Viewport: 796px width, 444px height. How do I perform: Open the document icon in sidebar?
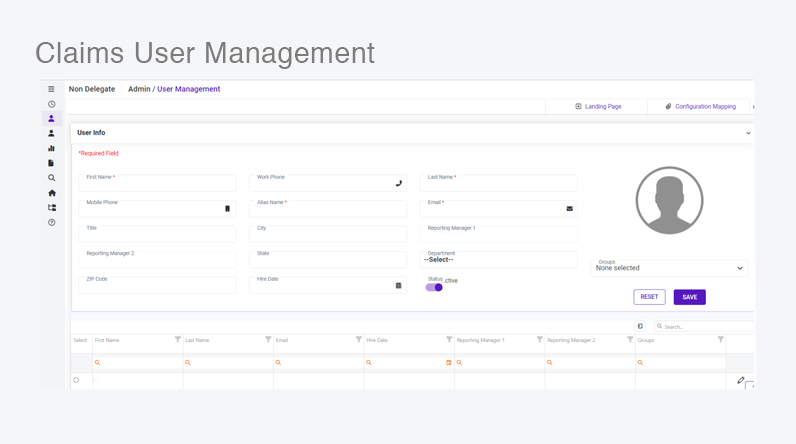[x=51, y=163]
